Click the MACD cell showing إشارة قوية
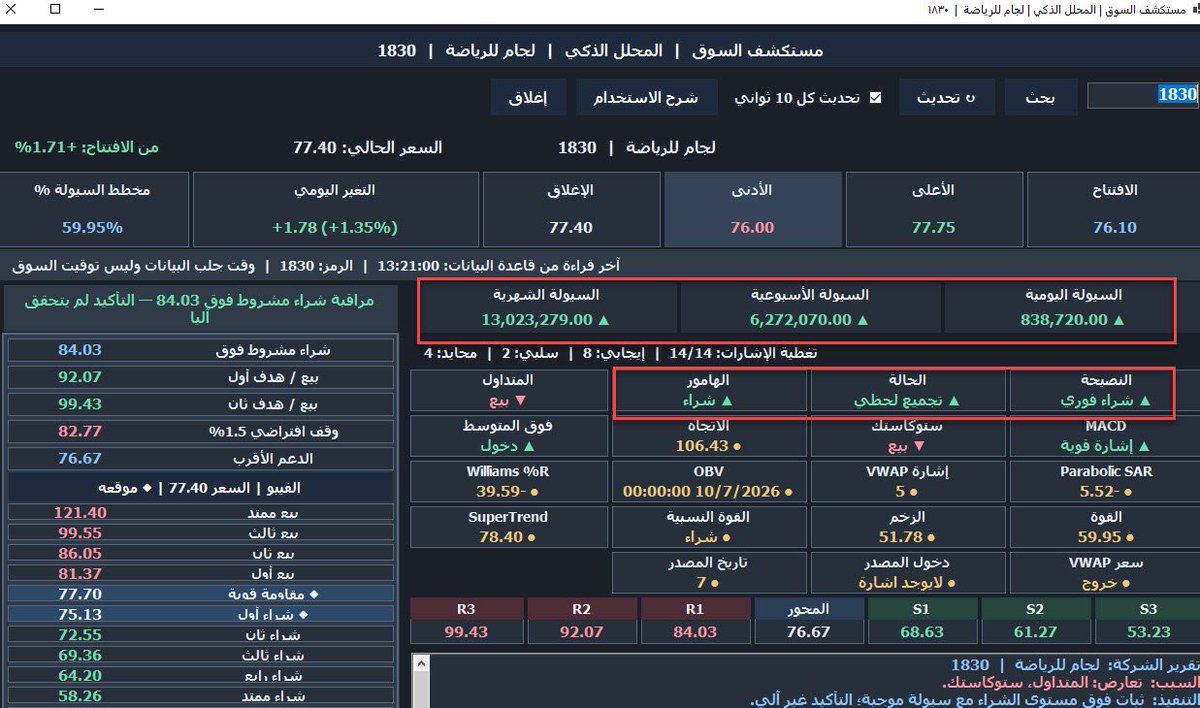This screenshot has width=1200, height=708. (1105, 436)
